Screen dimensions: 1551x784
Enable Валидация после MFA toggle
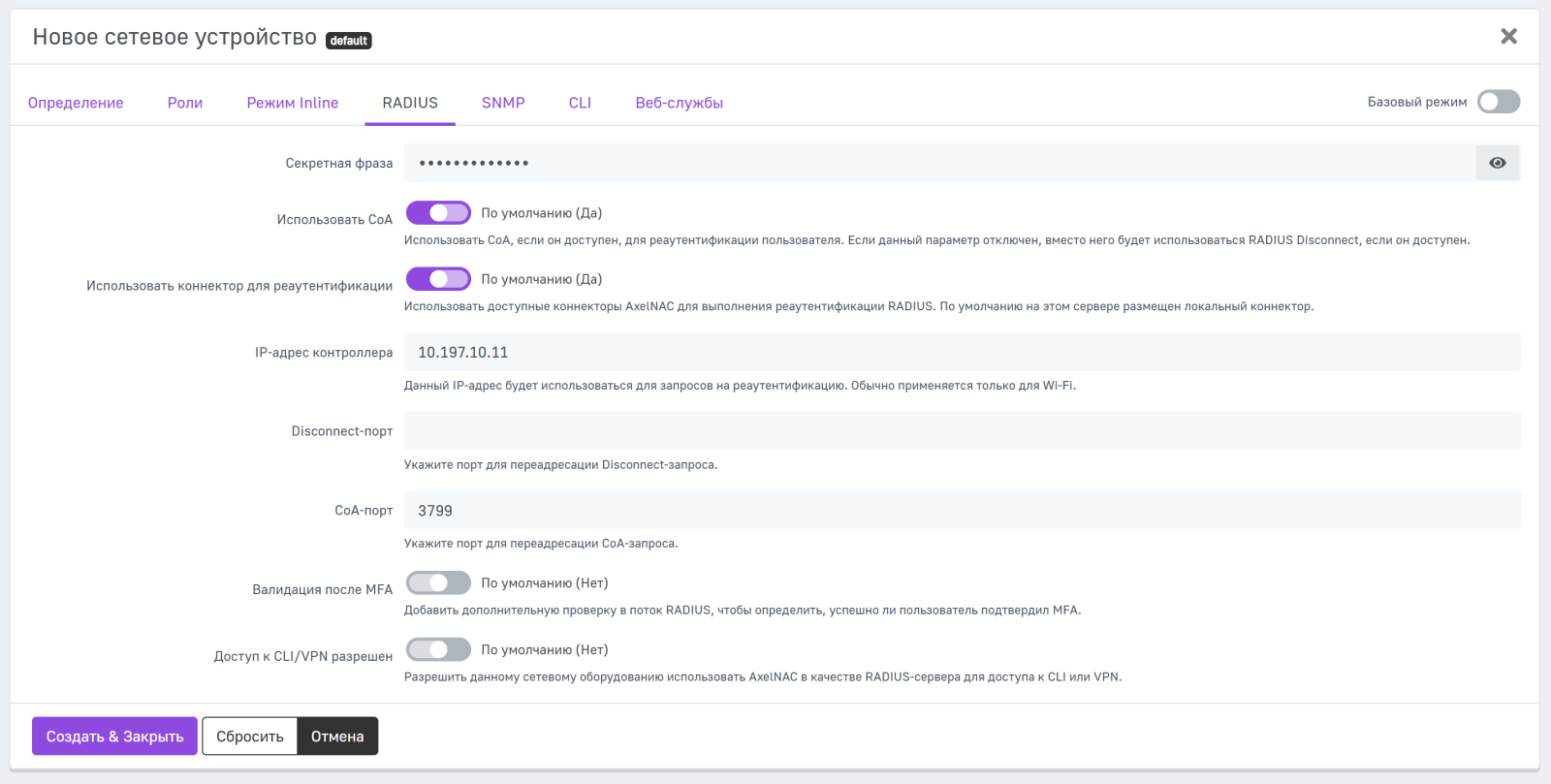click(x=438, y=583)
